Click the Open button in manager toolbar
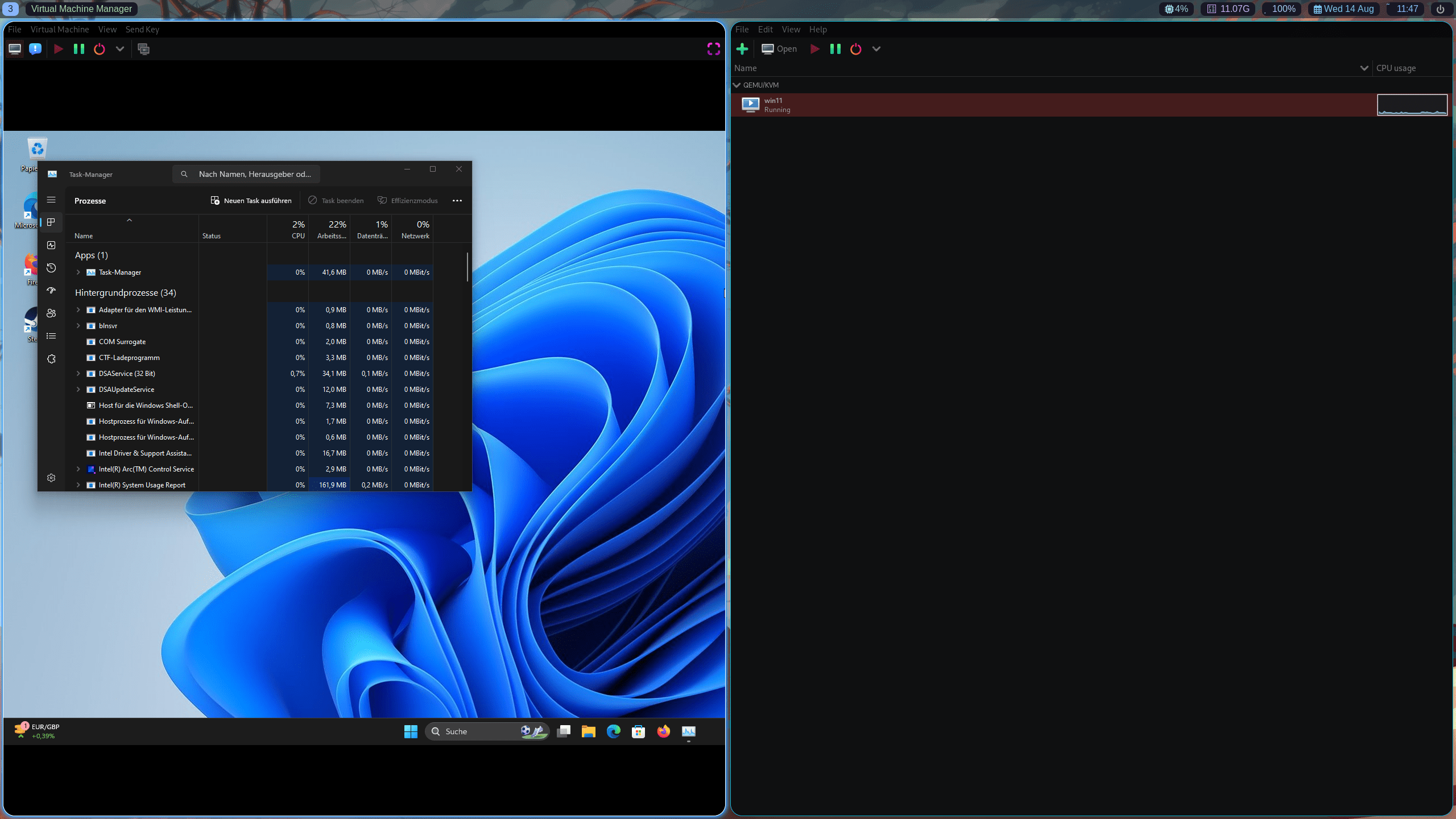1456x819 pixels. point(779,49)
